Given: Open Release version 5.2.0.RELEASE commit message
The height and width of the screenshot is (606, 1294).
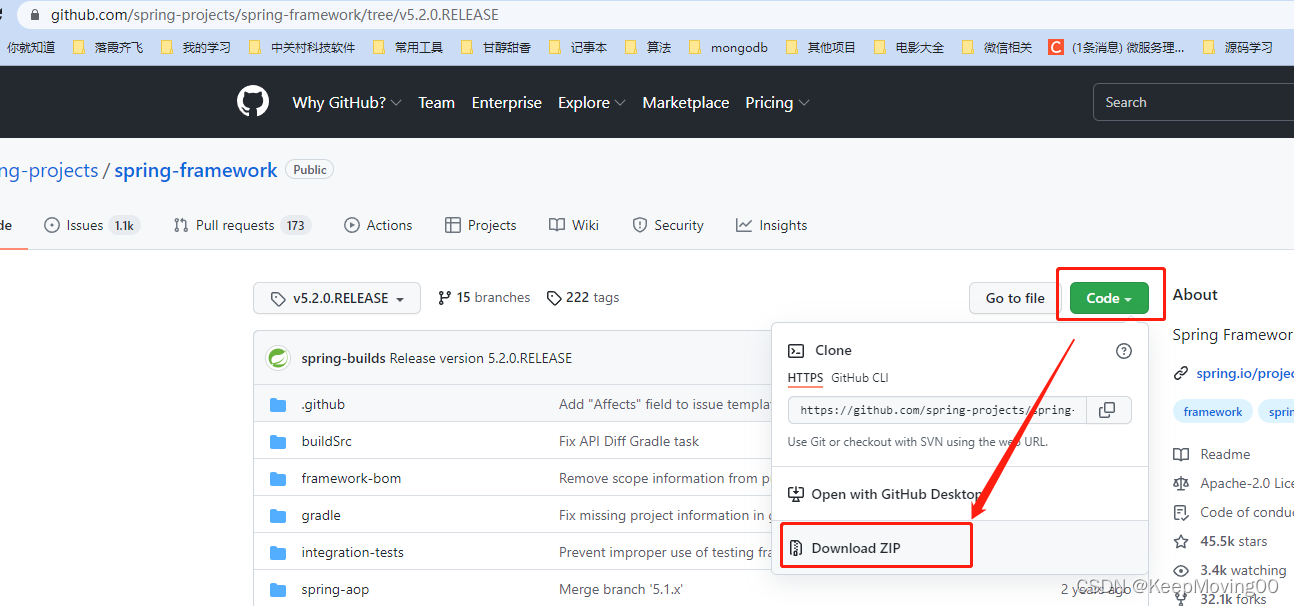Looking at the screenshot, I should point(481,358).
